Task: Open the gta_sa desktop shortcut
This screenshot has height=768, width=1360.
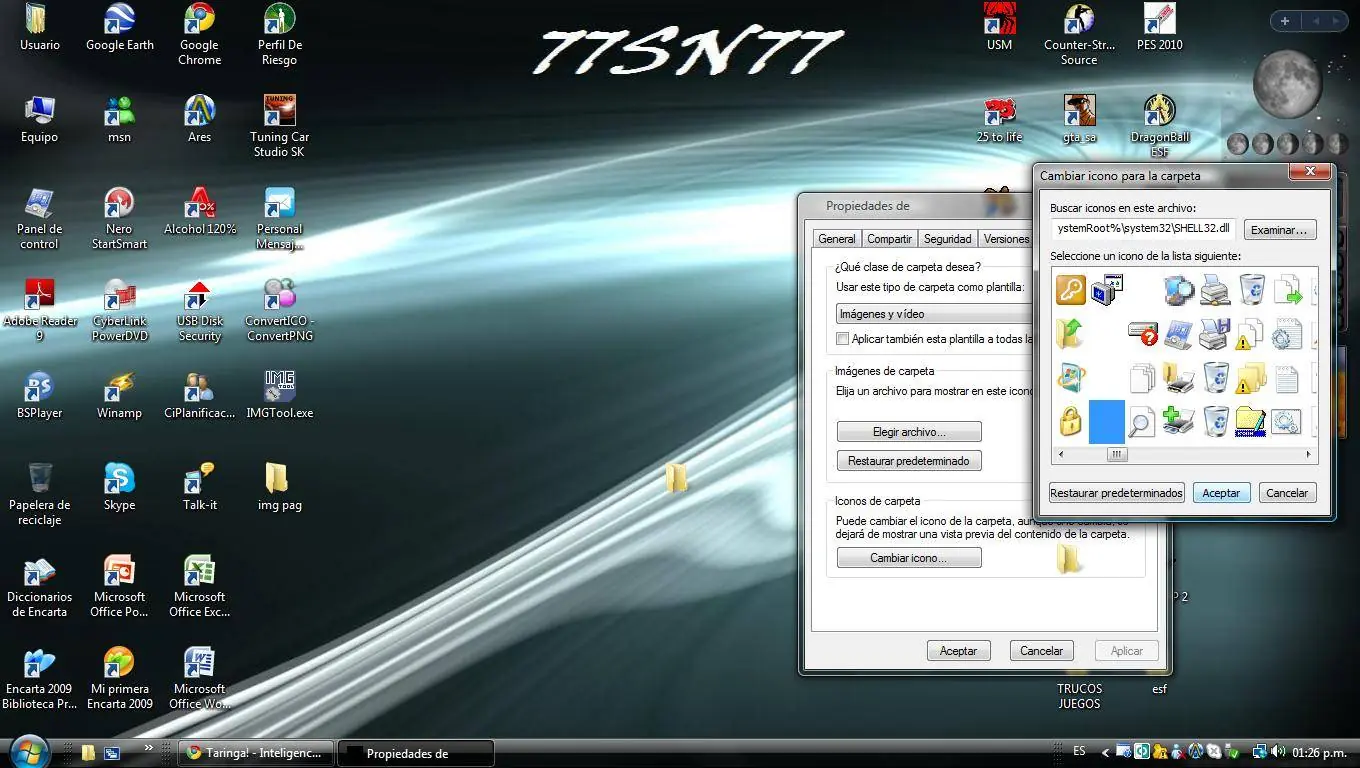Action: coord(1079,118)
